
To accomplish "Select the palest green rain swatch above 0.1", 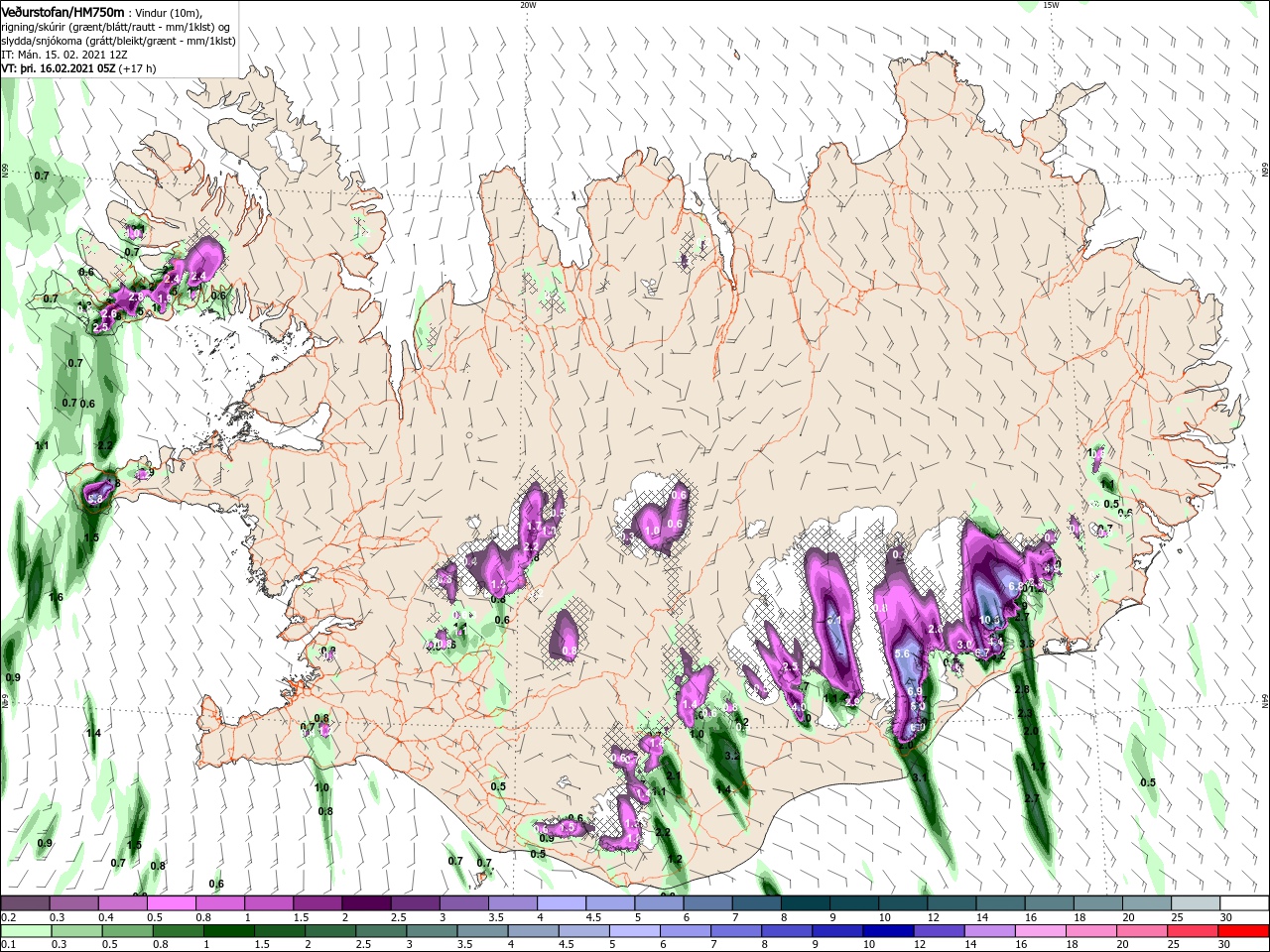I will click(25, 931).
